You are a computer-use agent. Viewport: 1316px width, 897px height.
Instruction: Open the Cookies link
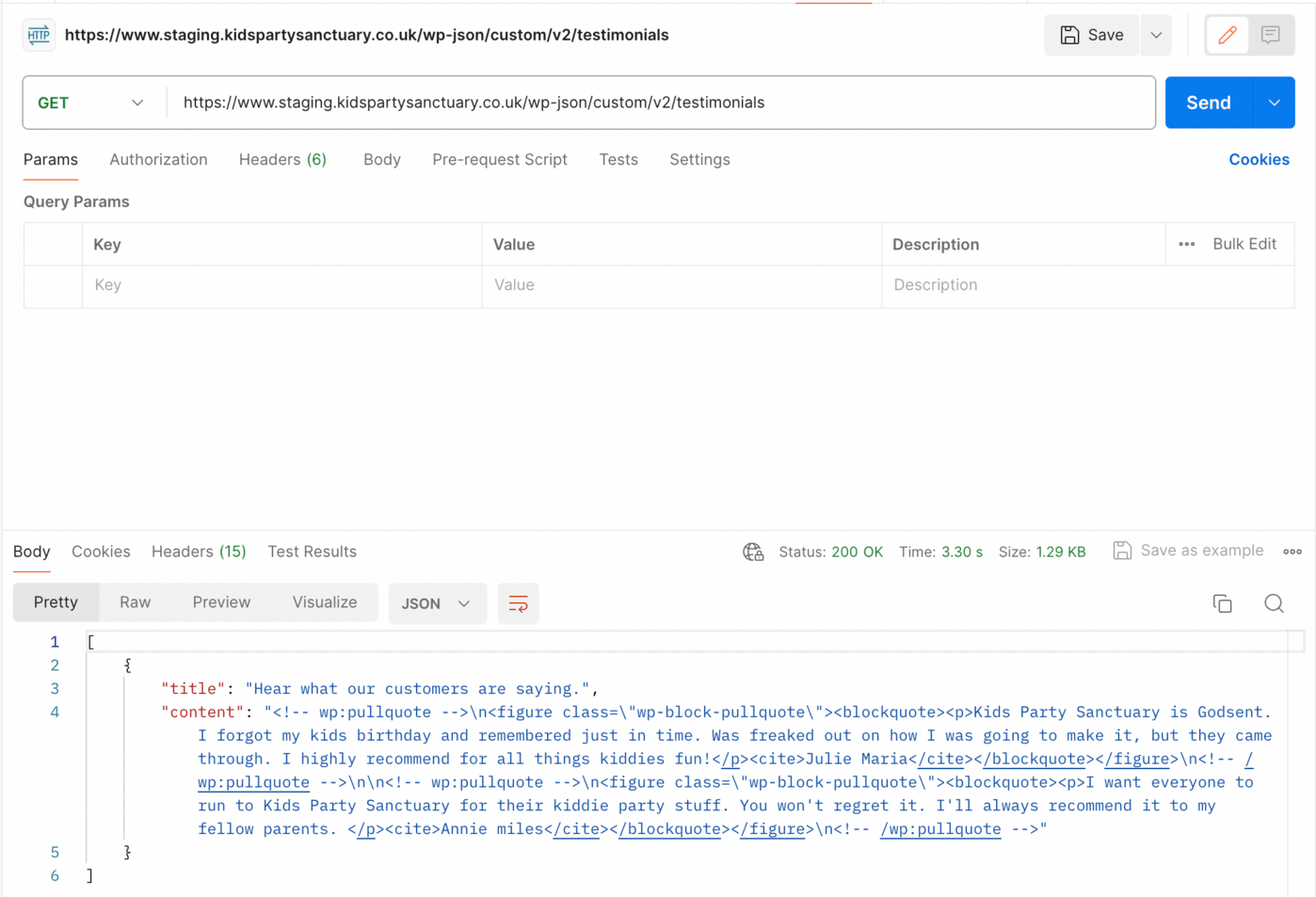(1258, 160)
